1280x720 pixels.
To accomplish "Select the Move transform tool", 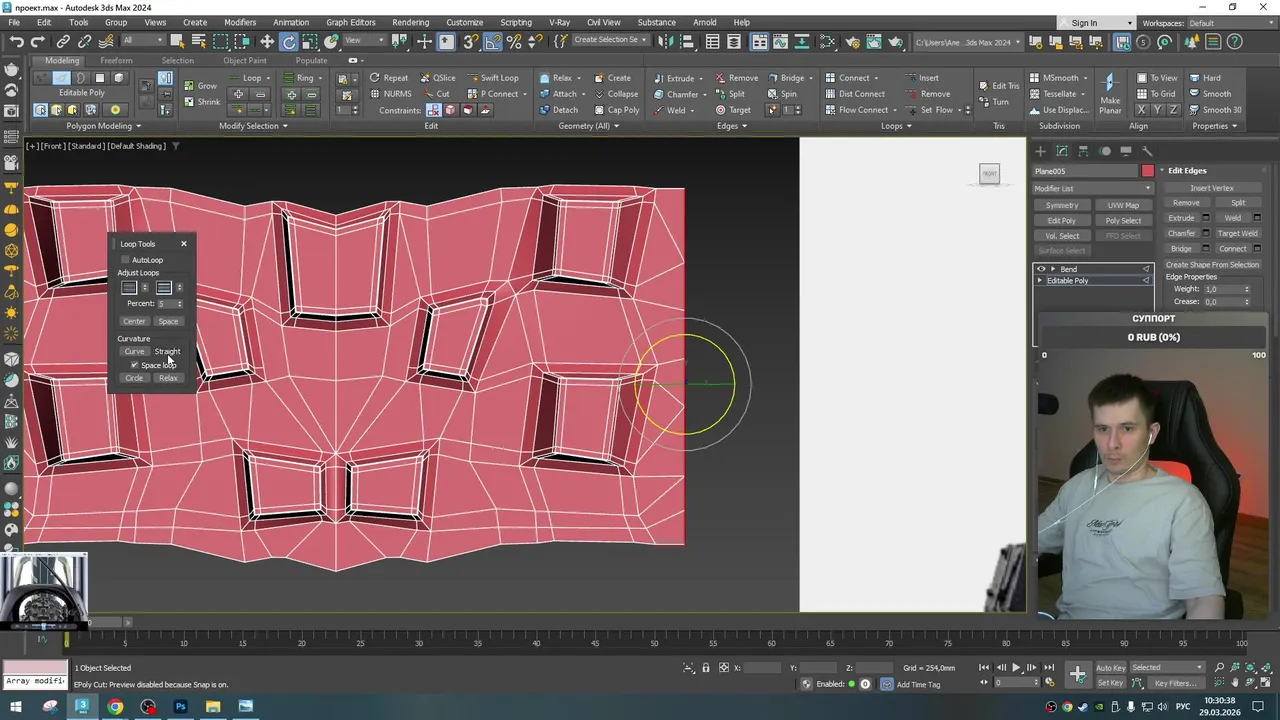I will tap(267, 41).
